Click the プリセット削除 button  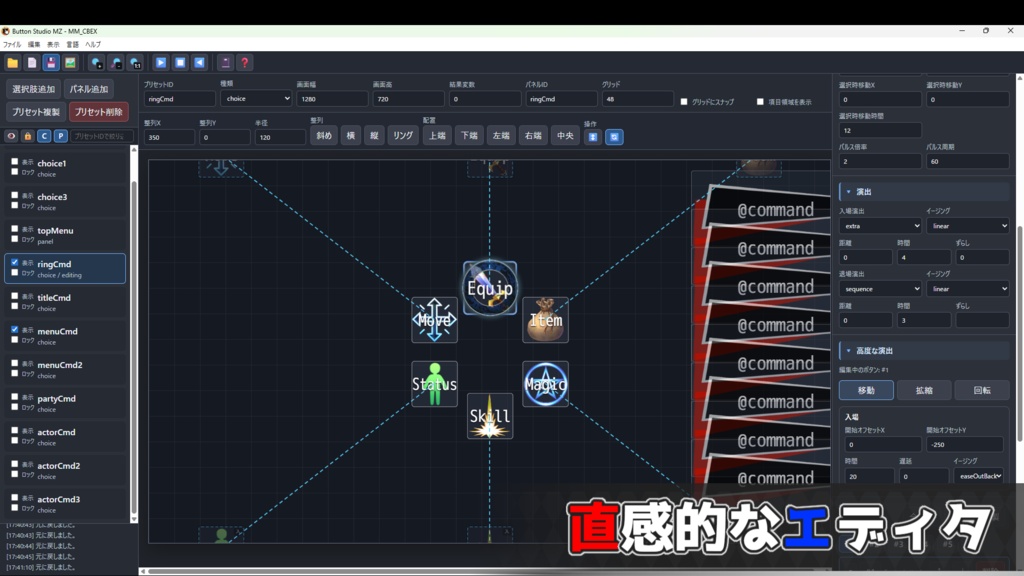99,112
